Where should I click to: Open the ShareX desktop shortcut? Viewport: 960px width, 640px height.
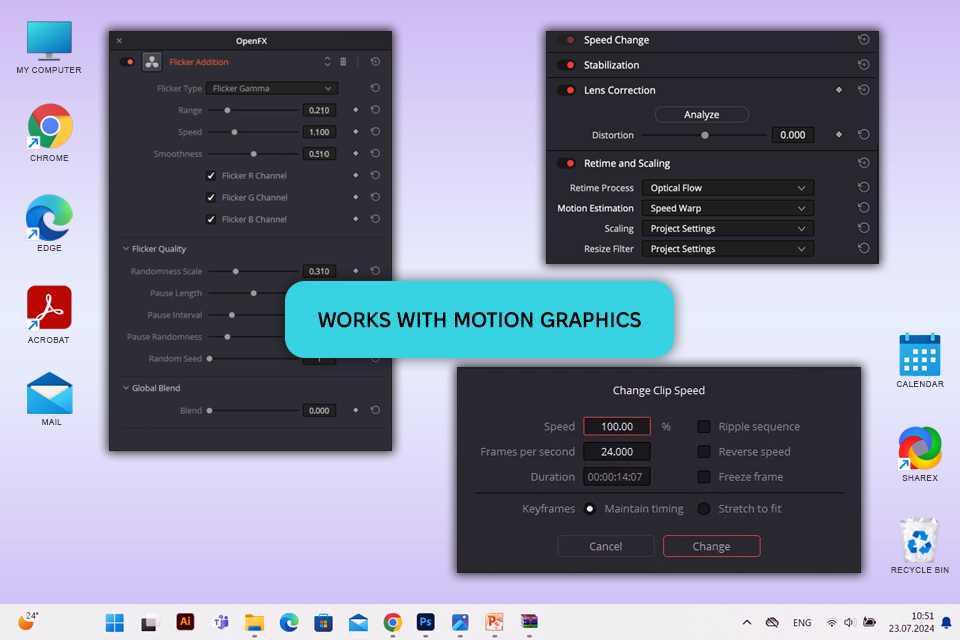click(920, 454)
